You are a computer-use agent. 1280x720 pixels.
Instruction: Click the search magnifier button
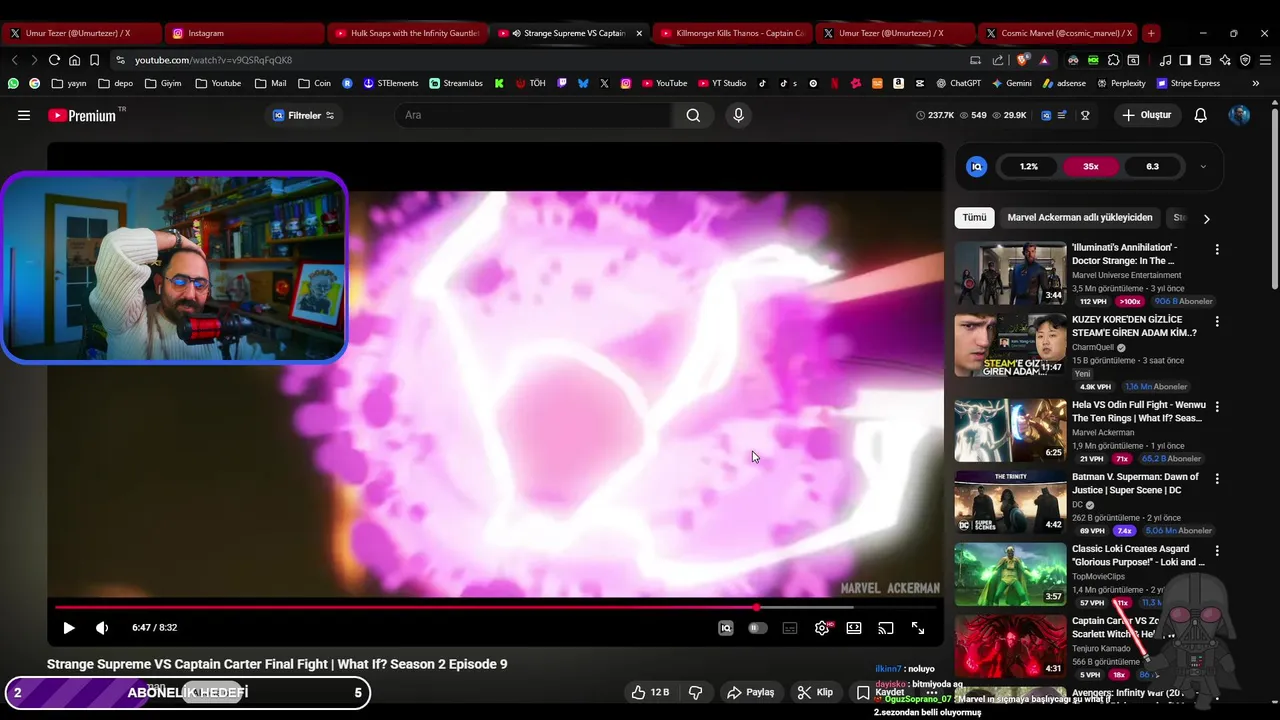[x=693, y=115]
